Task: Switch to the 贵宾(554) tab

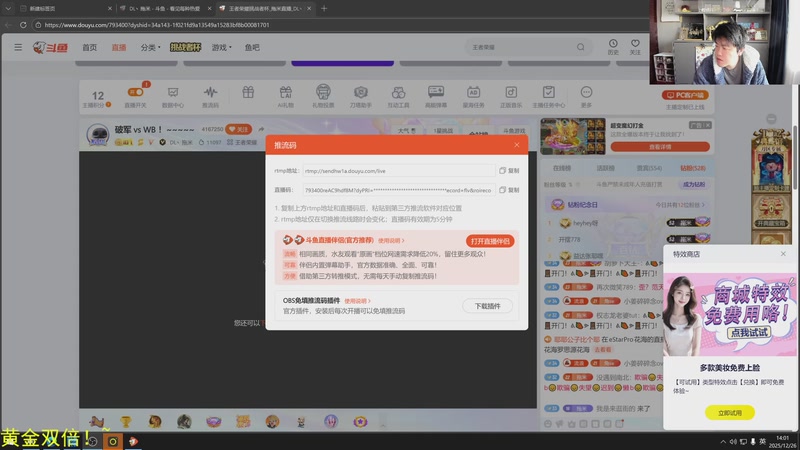Action: (x=649, y=168)
